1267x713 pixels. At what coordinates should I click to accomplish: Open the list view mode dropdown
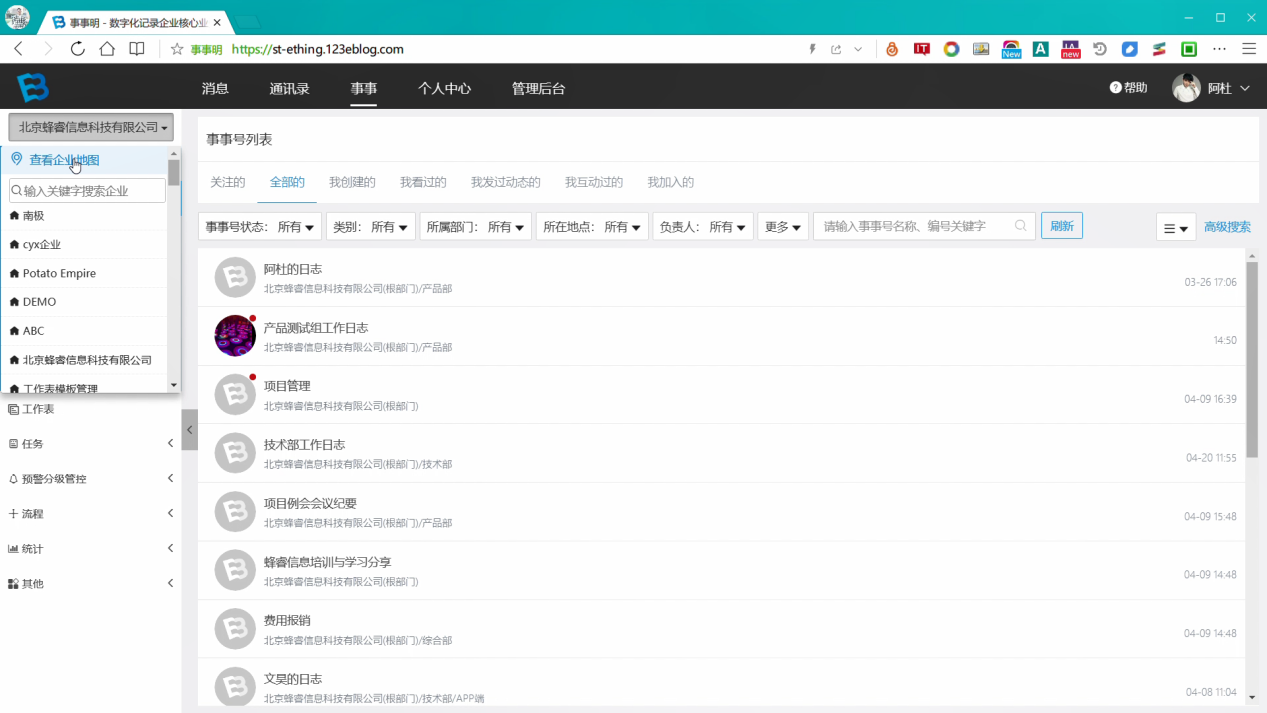click(1176, 227)
